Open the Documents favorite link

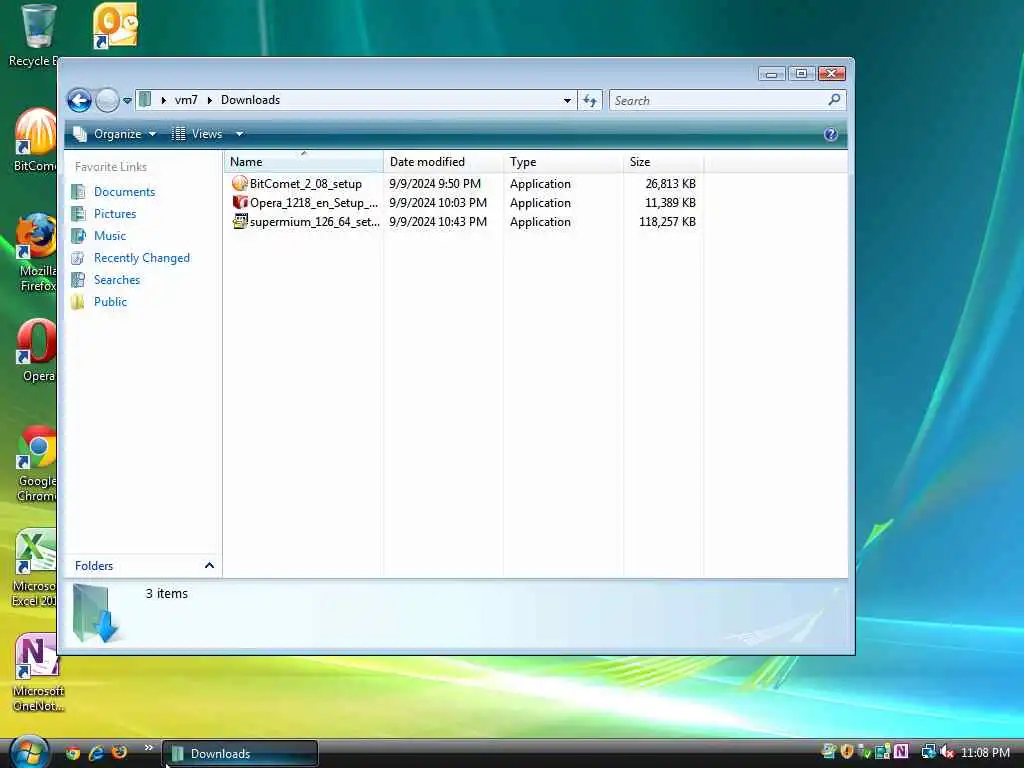tap(124, 192)
